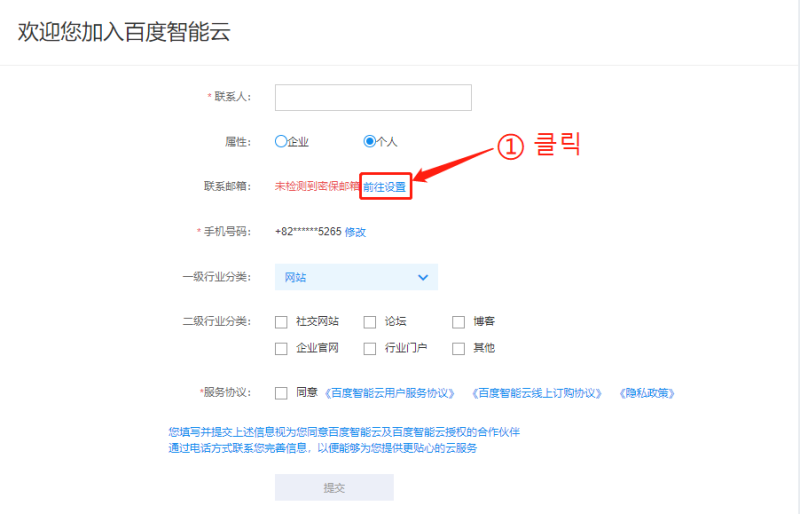Check the 其他 checkbox
Screen dimensions: 800x514
458,349
